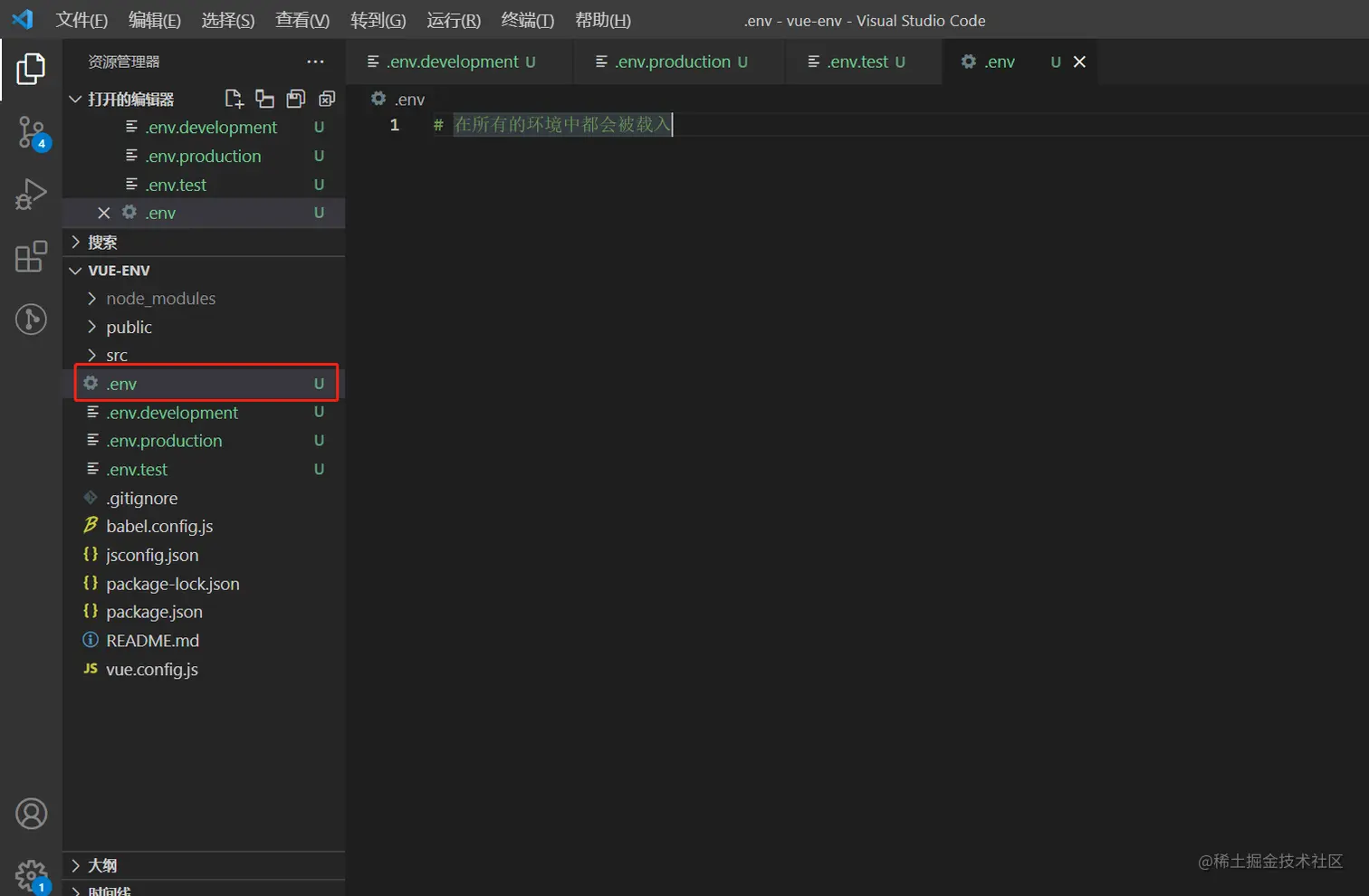The width and height of the screenshot is (1369, 896).
Task: Switch to the .env.development tab
Action: click(x=459, y=62)
